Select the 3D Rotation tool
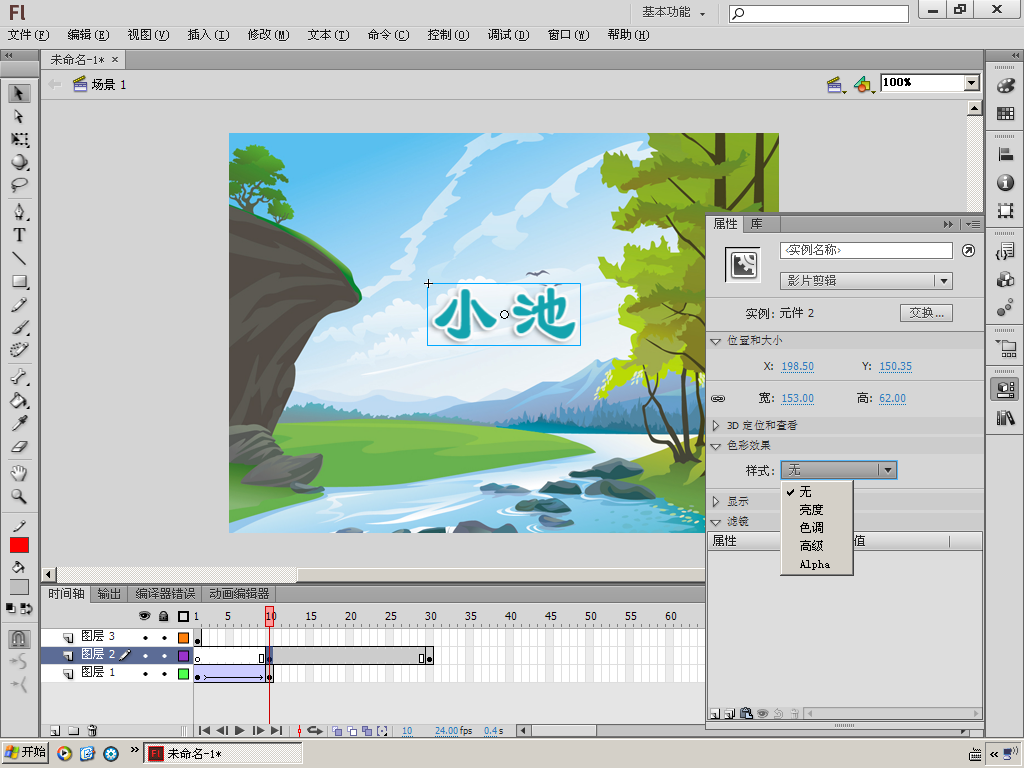Screen dimensions: 1024x768 (19, 162)
